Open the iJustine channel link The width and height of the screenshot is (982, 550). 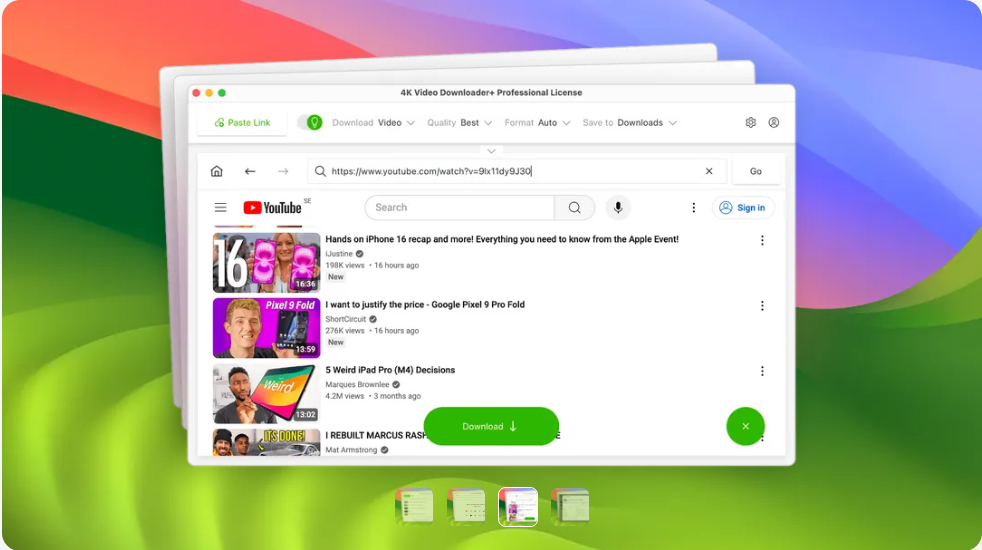pos(339,254)
